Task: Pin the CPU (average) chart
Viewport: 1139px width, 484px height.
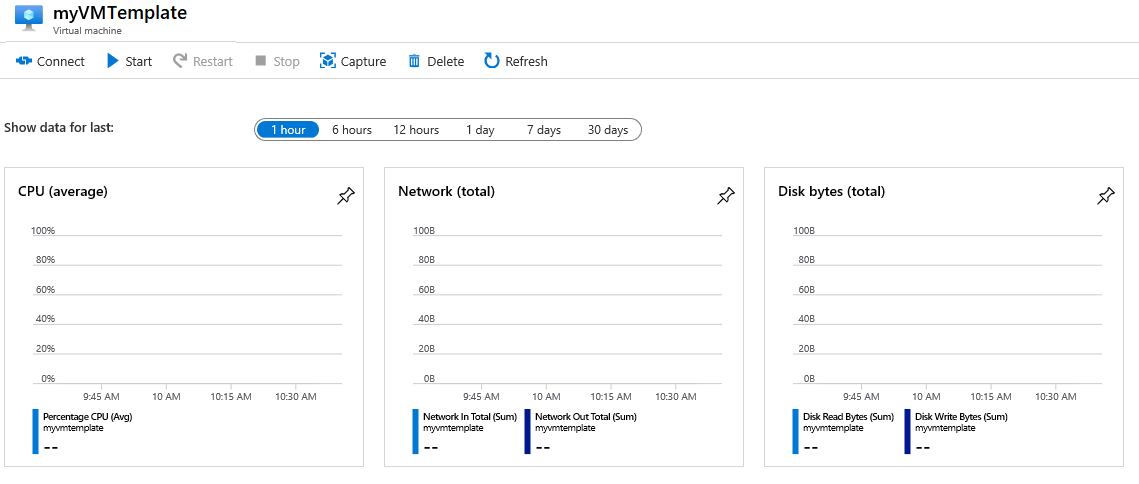Action: pyautogui.click(x=346, y=196)
